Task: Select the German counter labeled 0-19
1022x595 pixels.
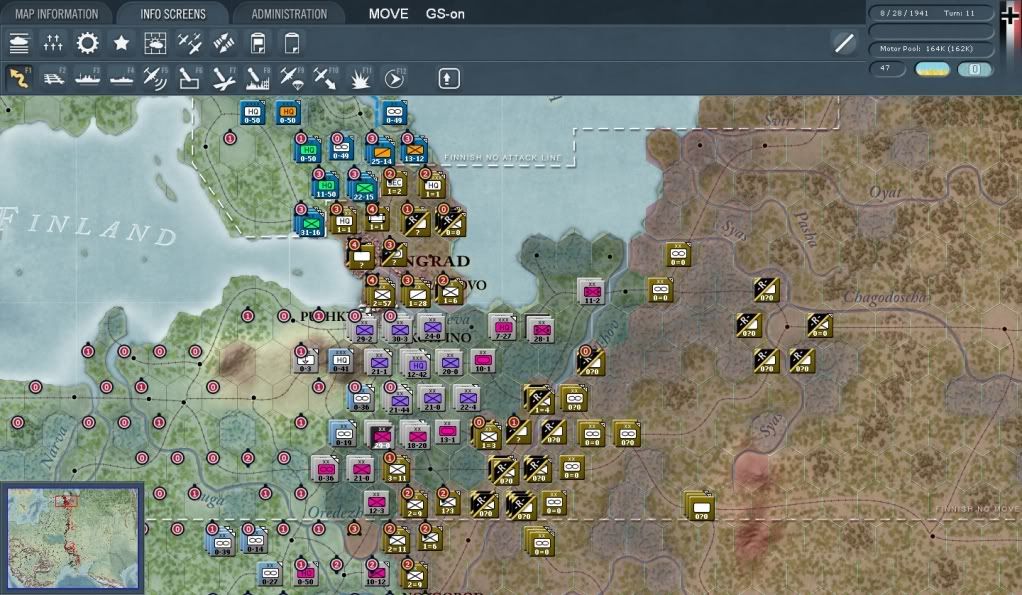Action: (x=343, y=434)
